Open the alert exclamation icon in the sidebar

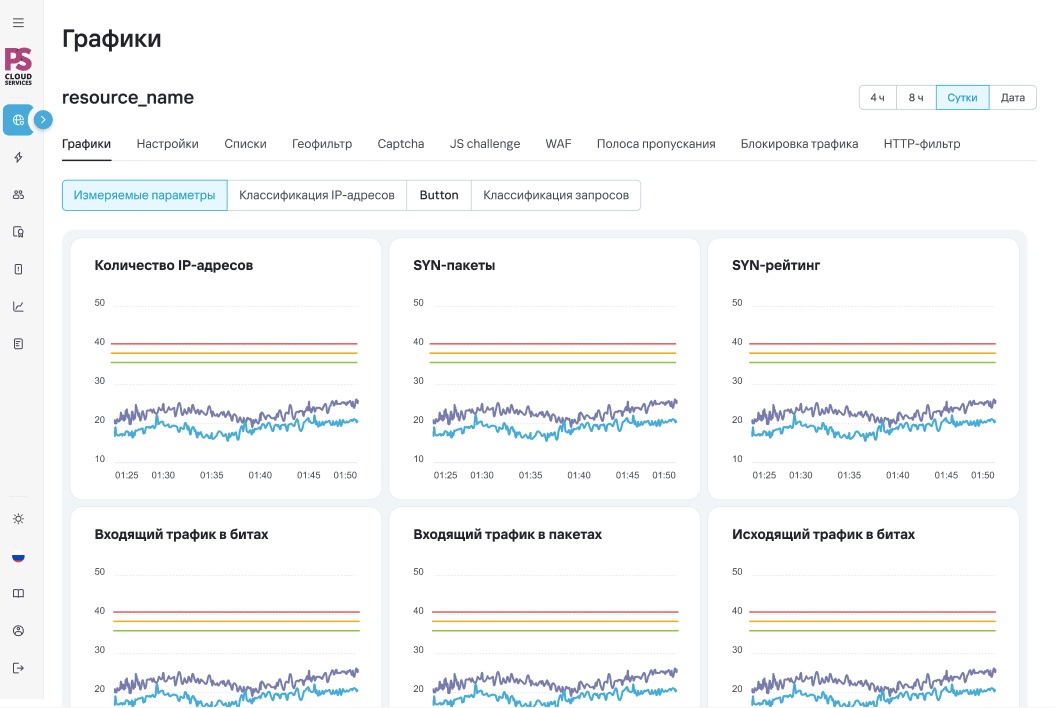[x=18, y=269]
